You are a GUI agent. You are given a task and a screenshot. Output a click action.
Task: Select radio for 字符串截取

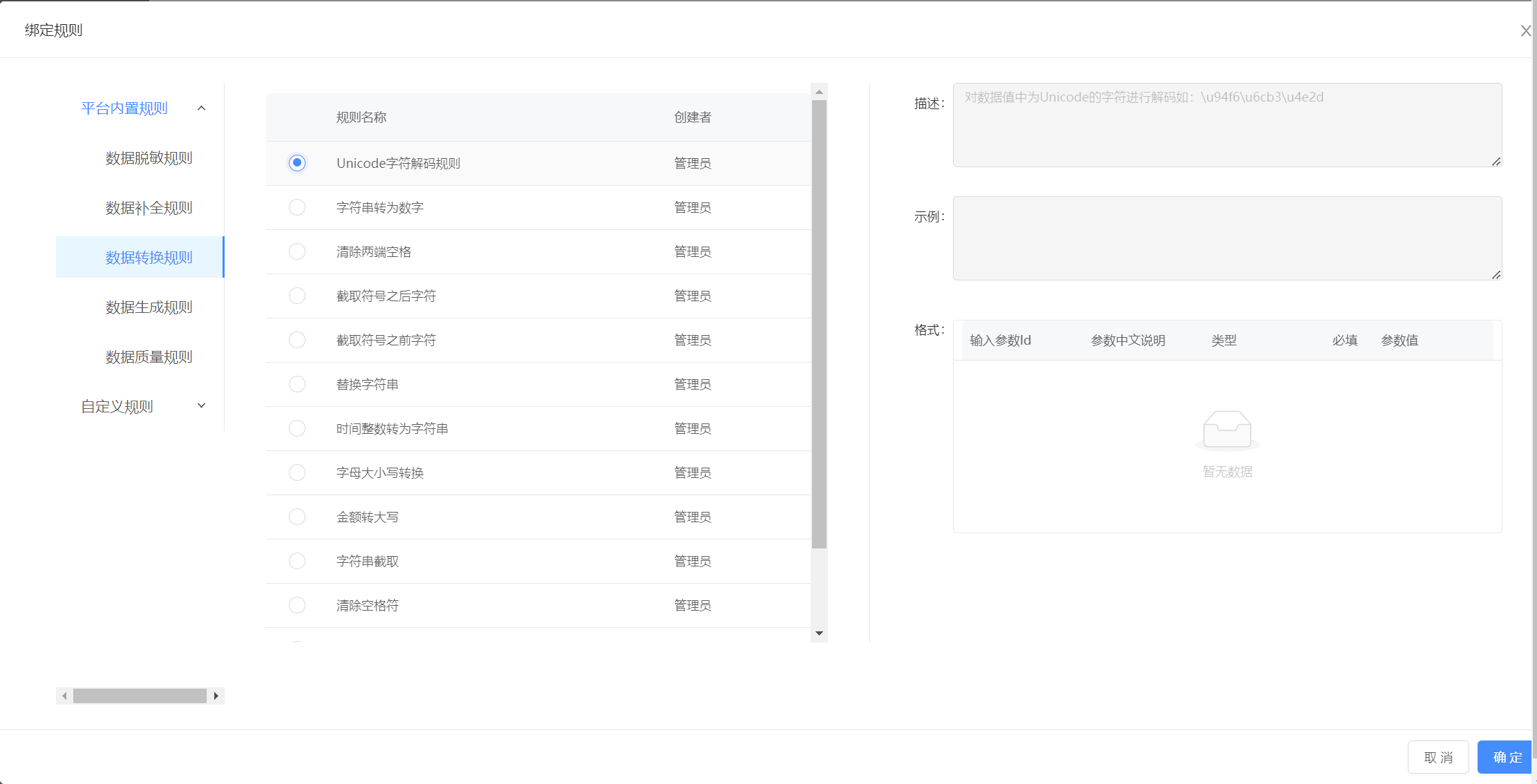coord(297,561)
